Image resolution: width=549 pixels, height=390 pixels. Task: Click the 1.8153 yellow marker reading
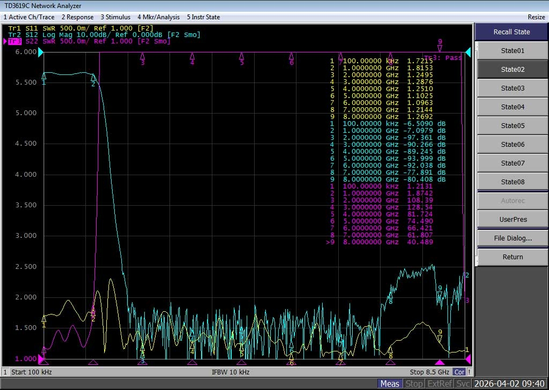pos(420,68)
